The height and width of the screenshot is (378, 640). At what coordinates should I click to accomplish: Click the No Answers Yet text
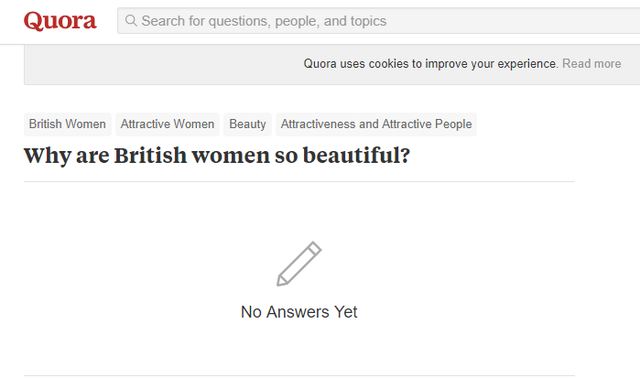[x=299, y=312]
